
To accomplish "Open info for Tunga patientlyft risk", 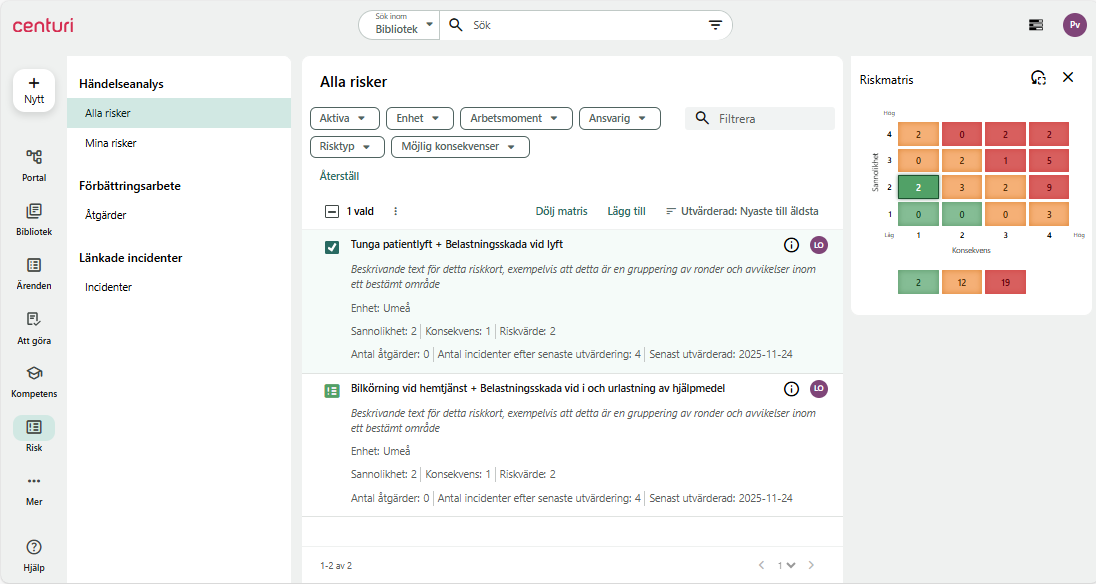I will 791,245.
